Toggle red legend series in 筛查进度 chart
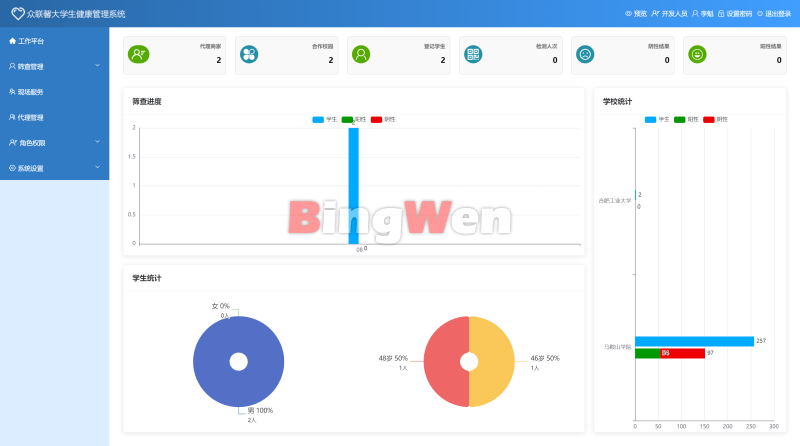Viewport: 800px width, 446px height. [382, 119]
